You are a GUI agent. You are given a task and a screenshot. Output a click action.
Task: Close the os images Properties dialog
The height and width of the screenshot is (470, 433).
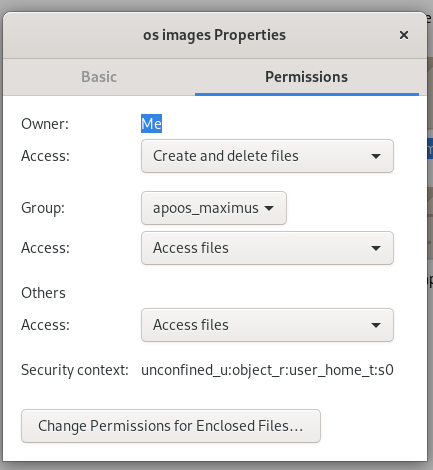point(404,35)
